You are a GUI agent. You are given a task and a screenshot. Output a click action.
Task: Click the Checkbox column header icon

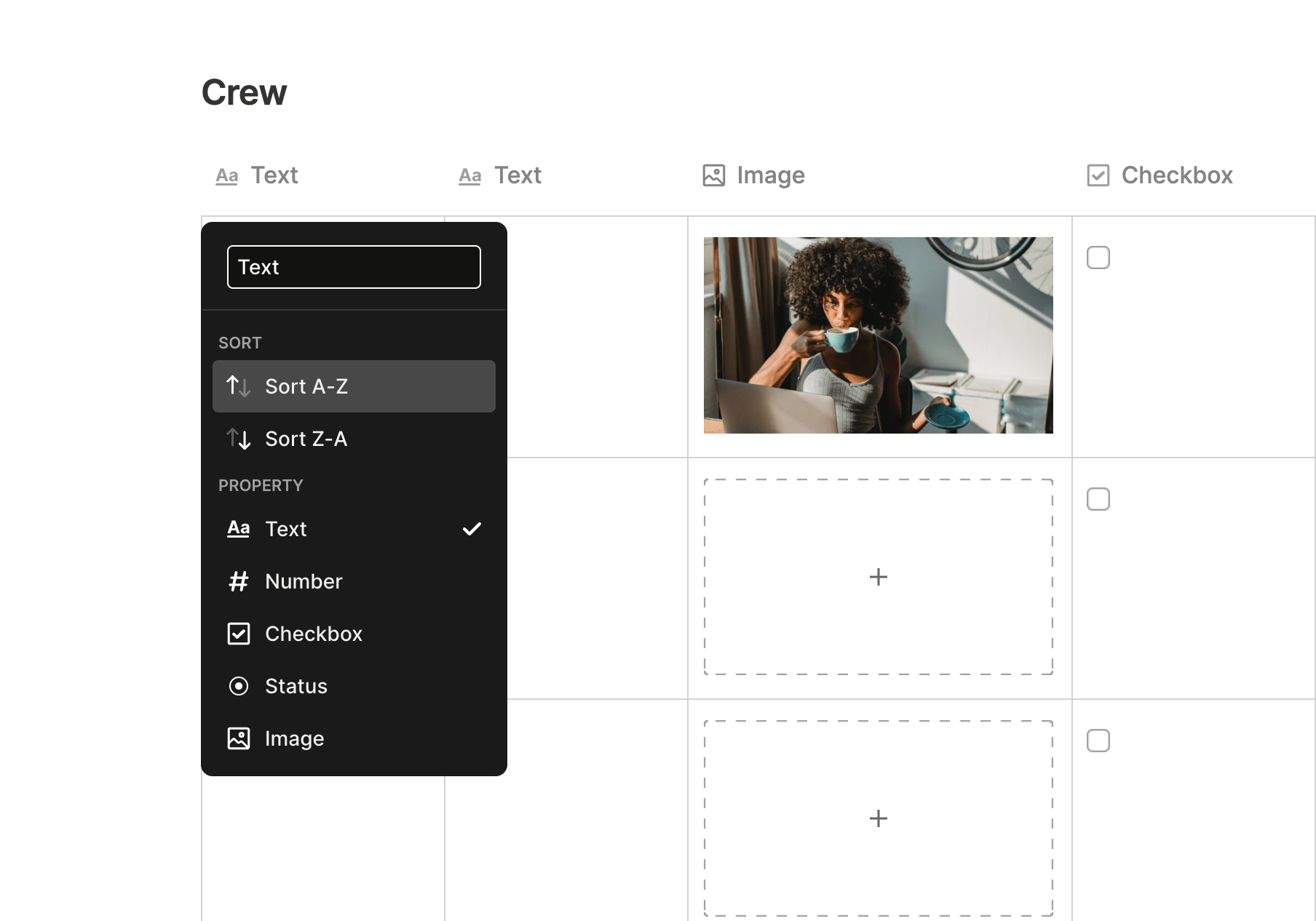1098,175
